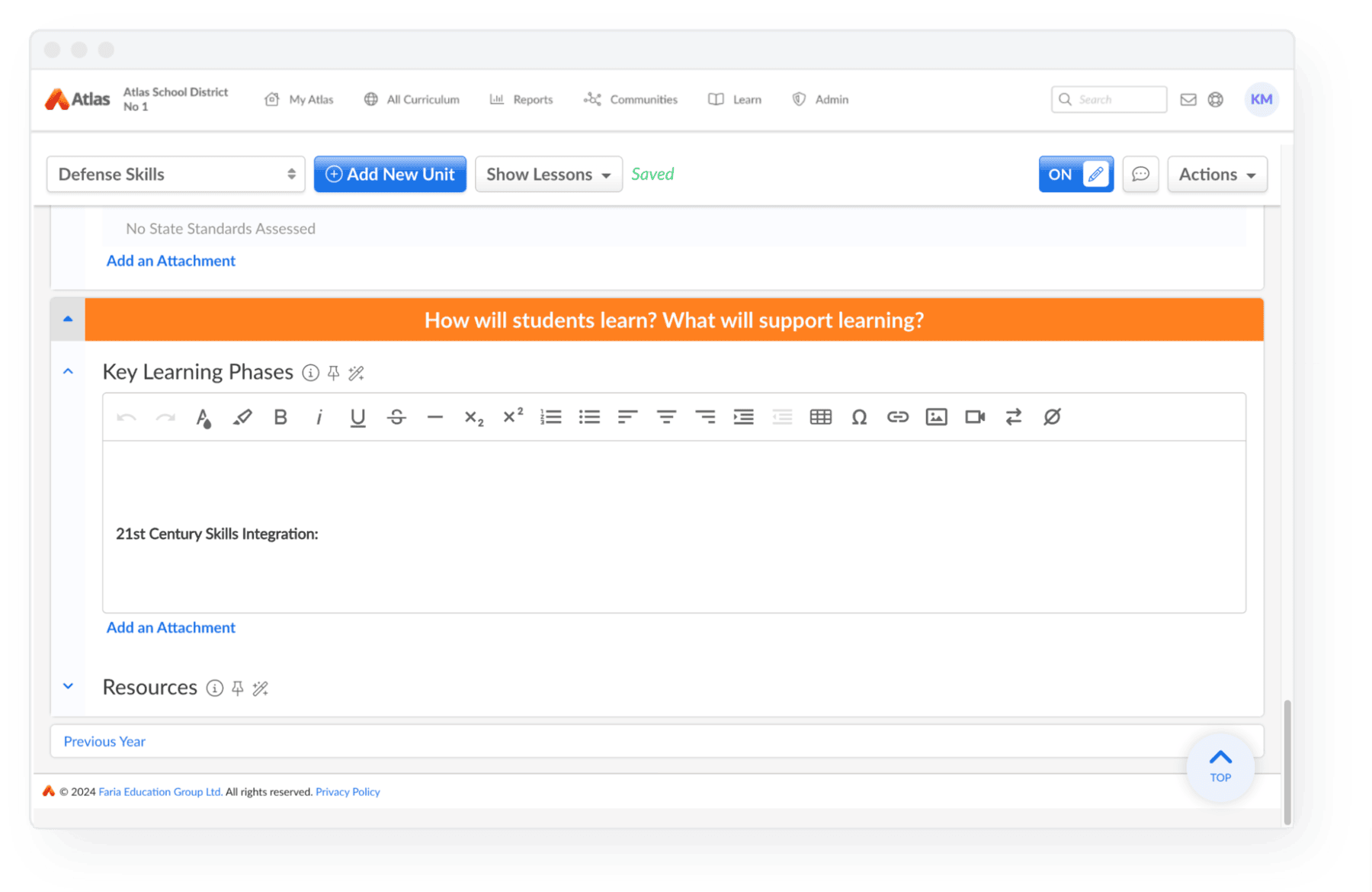
Task: Open the Show Lessons dropdown
Action: 548,175
